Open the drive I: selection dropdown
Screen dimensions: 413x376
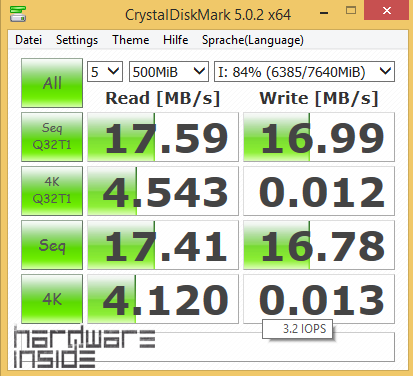pyautogui.click(x=304, y=72)
